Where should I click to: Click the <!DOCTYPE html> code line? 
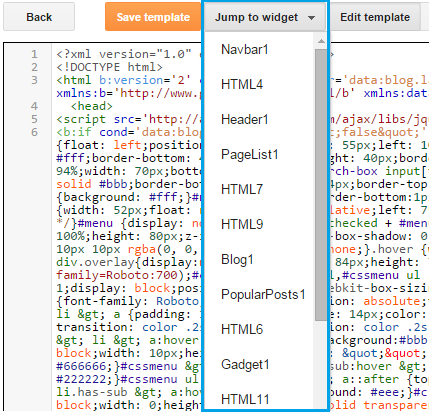click(x=109, y=67)
